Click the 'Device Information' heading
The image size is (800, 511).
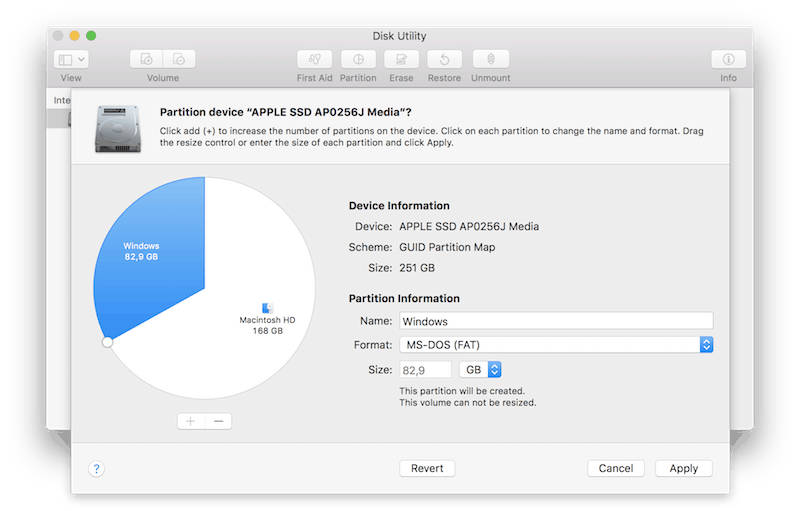point(399,206)
